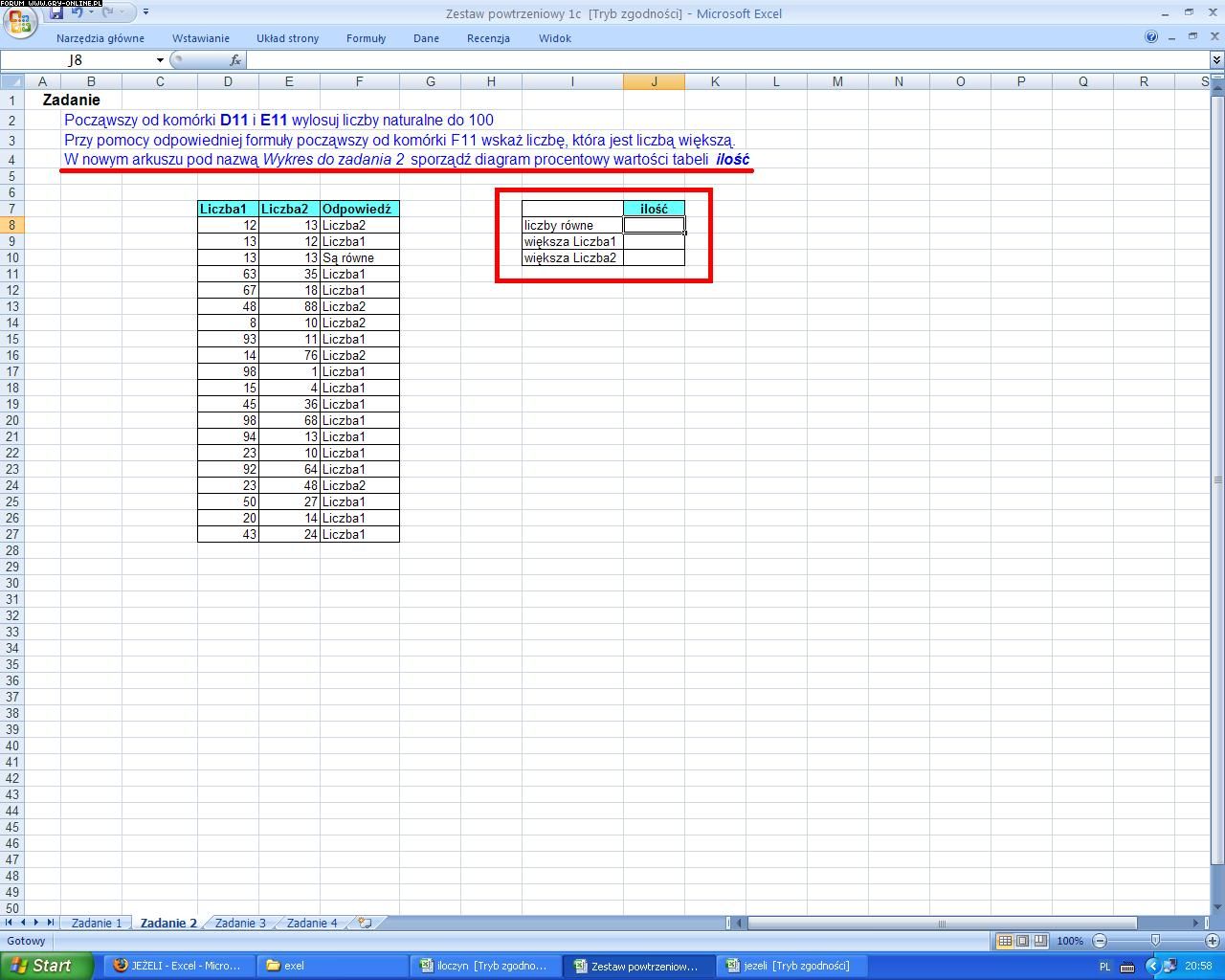Open the undo history dropdown arrow
Screen dimensions: 1225x980
click(x=91, y=12)
